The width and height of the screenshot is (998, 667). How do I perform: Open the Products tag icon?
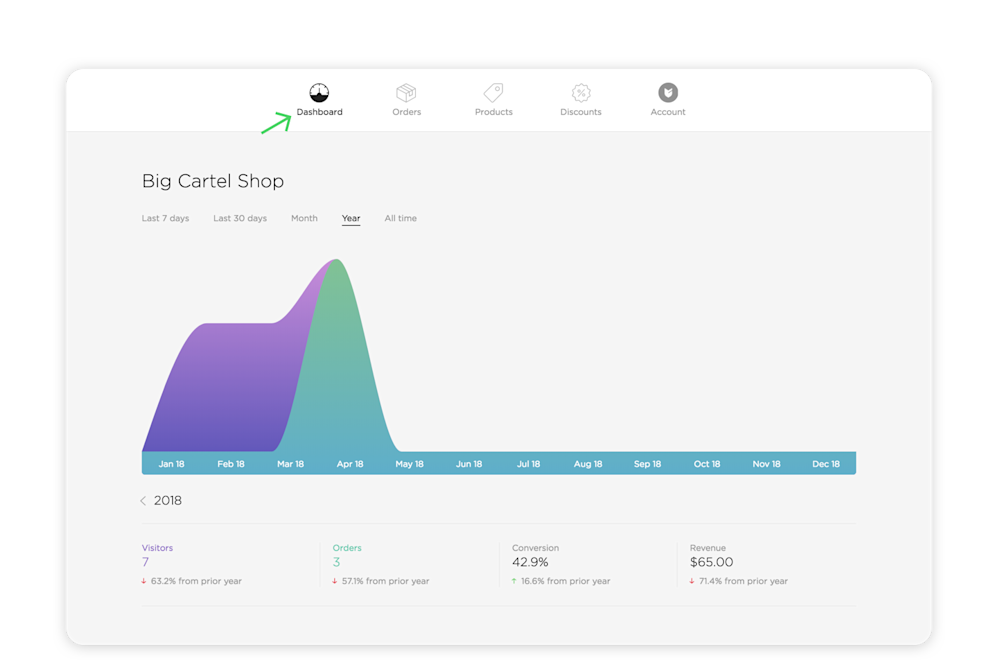coord(493,93)
